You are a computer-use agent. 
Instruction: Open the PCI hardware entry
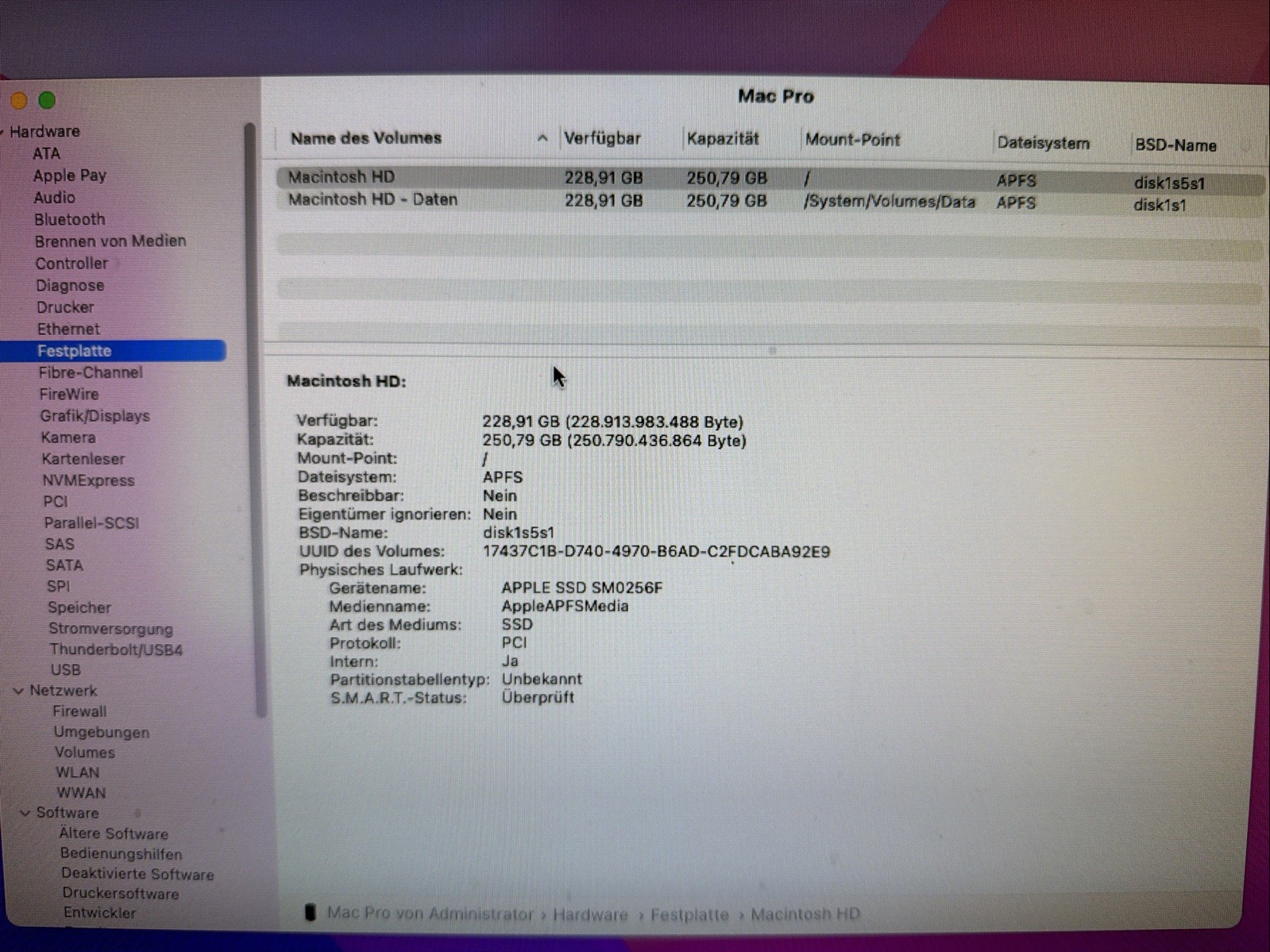point(56,501)
